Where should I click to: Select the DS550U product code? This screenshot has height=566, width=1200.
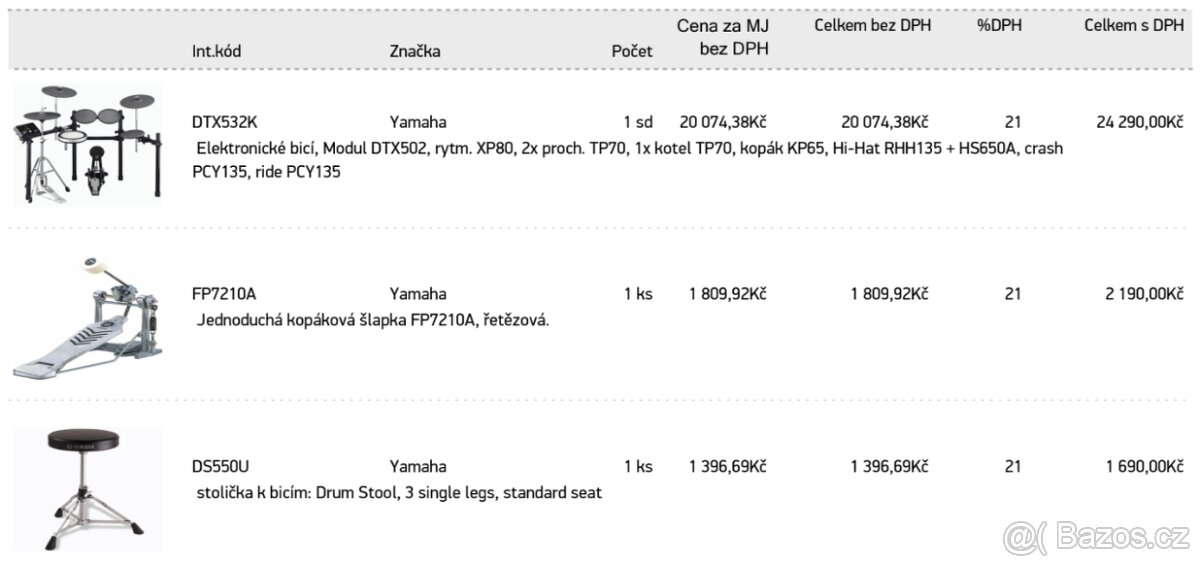click(x=221, y=466)
